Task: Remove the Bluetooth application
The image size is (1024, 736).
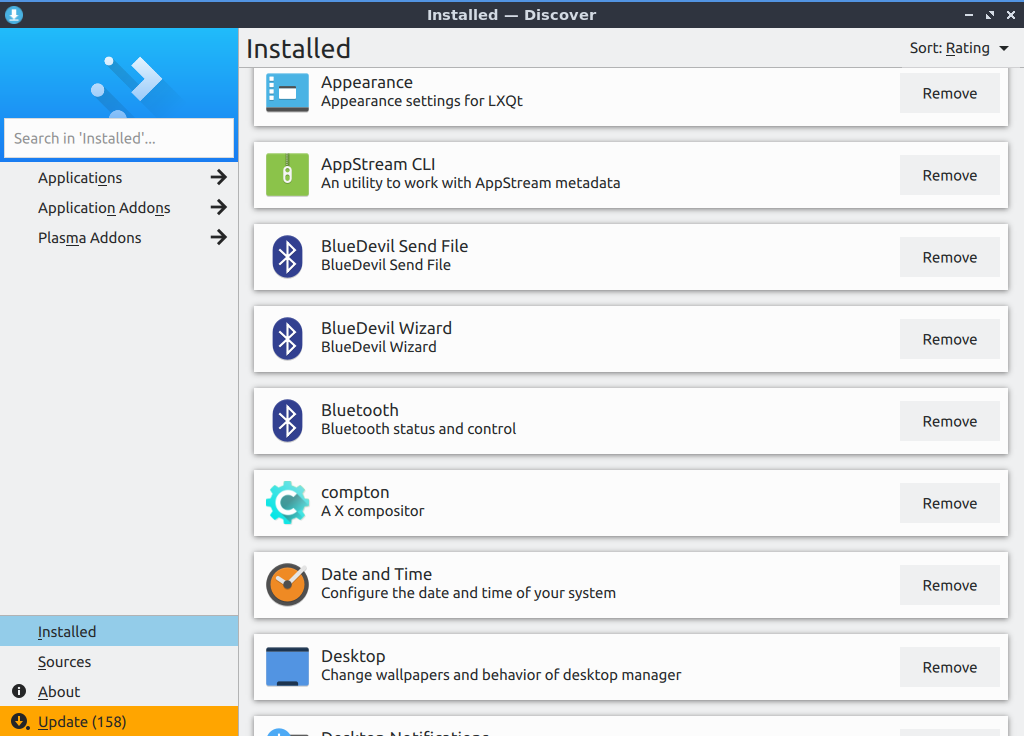Action: (x=949, y=421)
